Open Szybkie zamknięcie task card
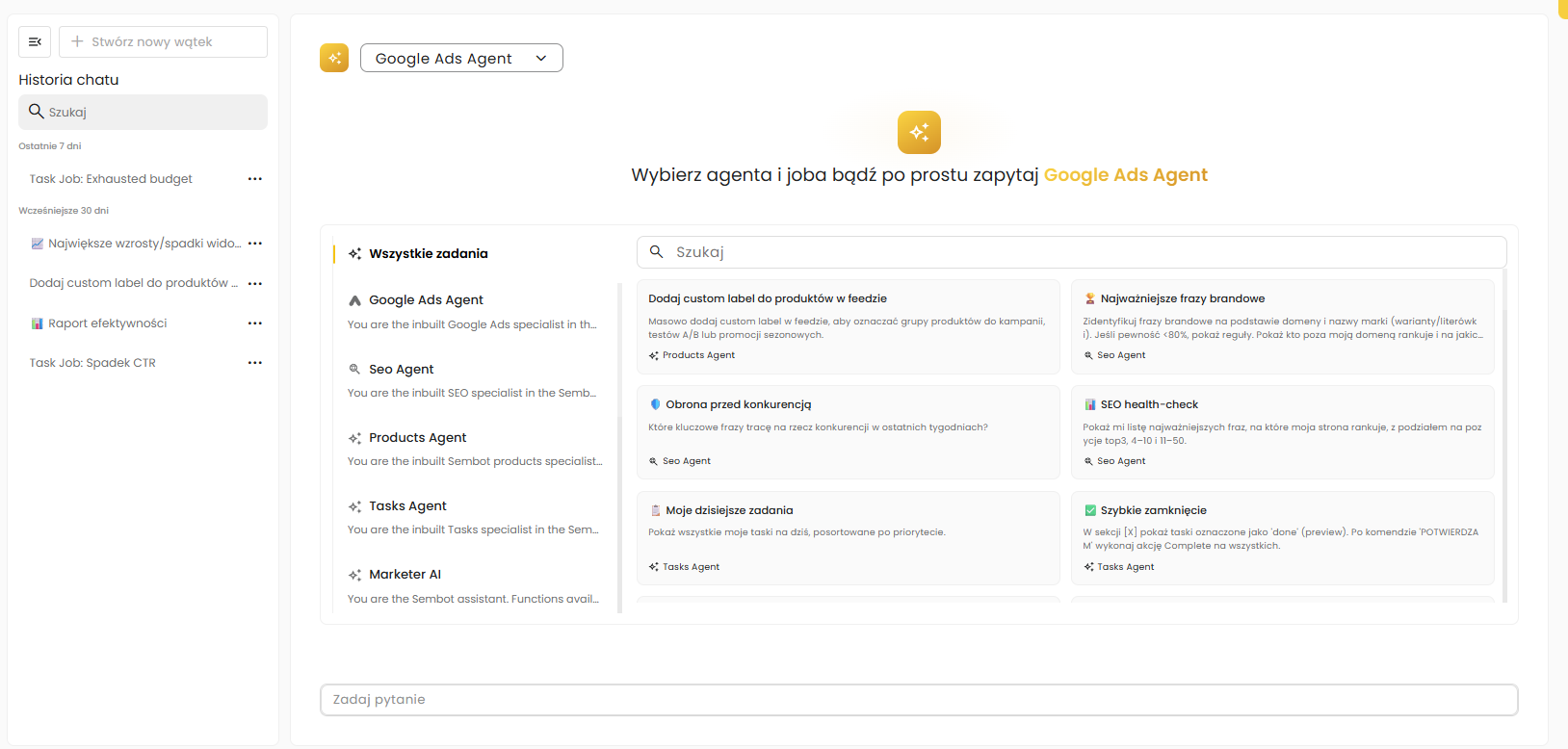This screenshot has width=1568, height=749. (x=1282, y=537)
